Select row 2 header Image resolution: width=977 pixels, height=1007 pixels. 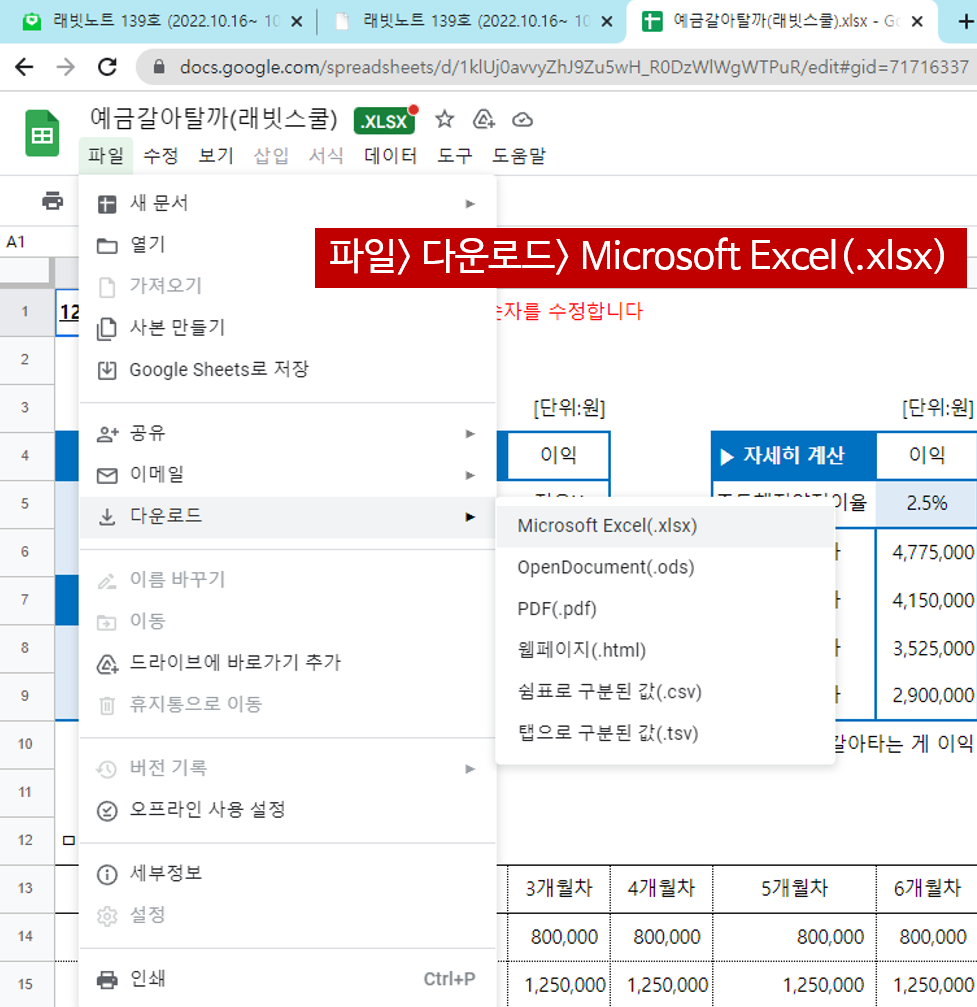coord(26,360)
